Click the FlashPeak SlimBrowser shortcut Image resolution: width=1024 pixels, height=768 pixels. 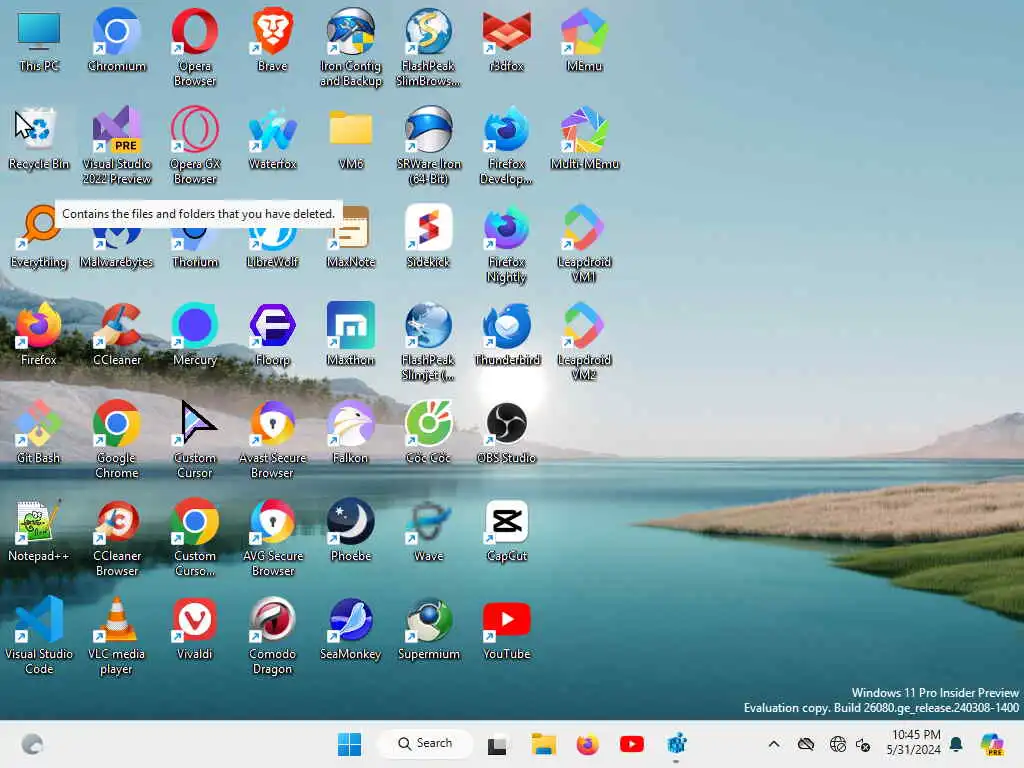click(x=428, y=47)
